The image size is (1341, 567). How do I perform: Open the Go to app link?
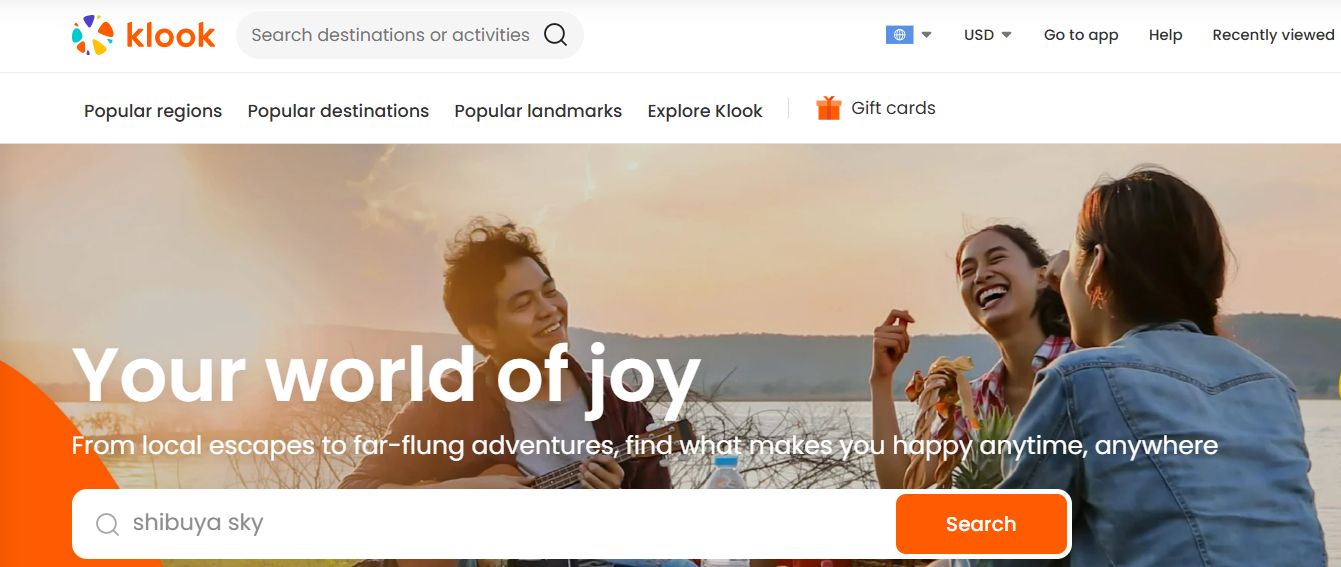pos(1081,35)
